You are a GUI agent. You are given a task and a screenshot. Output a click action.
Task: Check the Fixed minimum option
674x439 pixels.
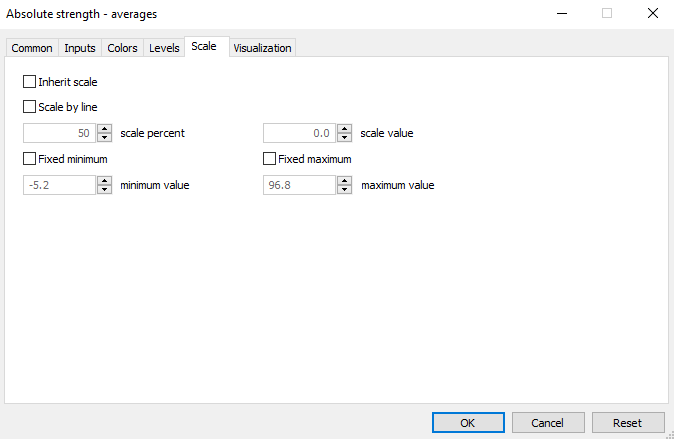tap(29, 158)
